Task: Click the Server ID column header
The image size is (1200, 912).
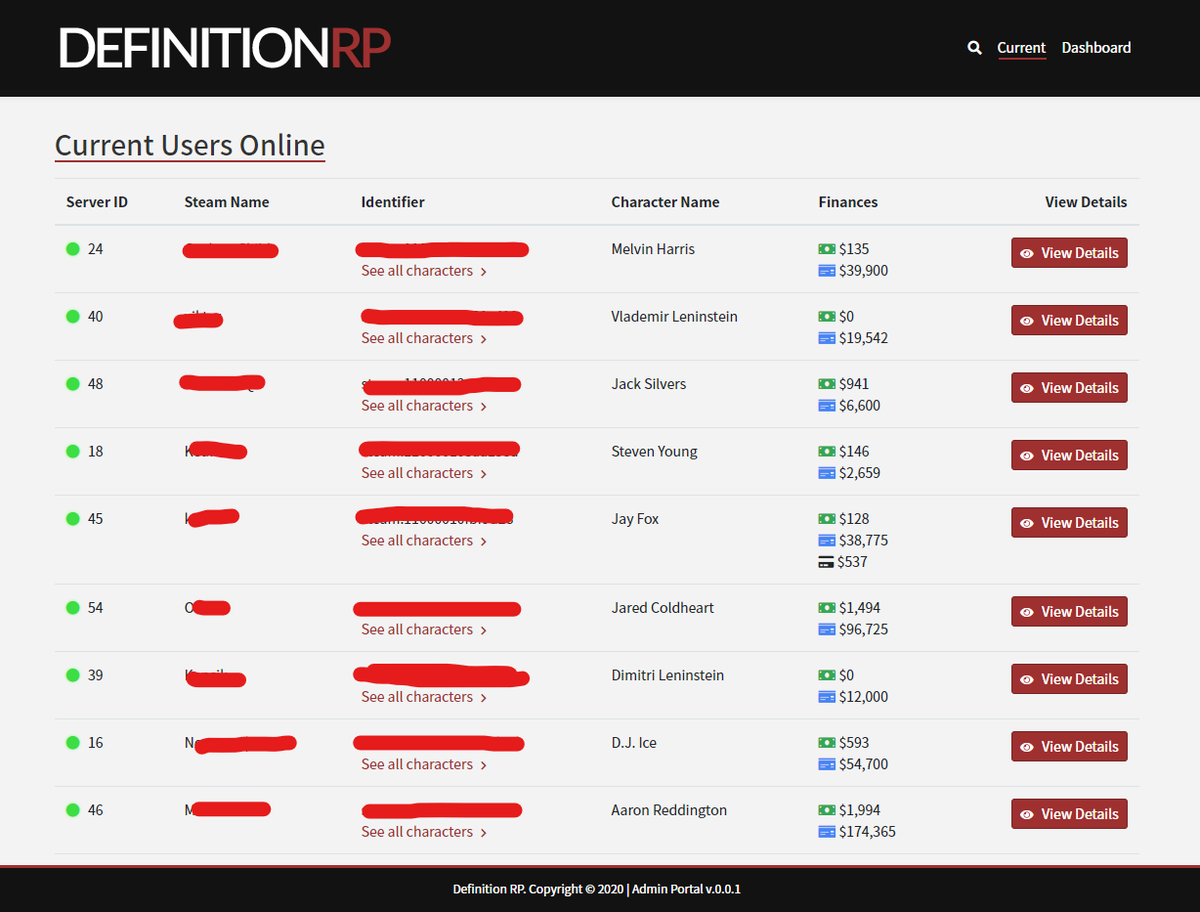Action: pyautogui.click(x=97, y=202)
